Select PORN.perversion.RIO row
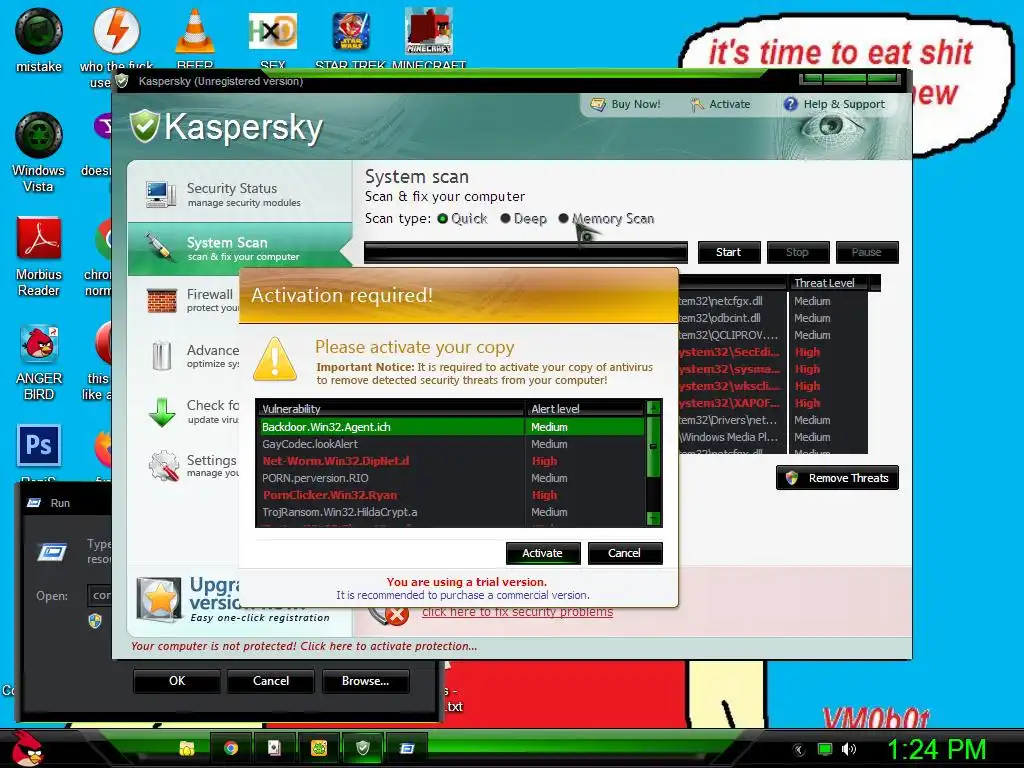The height and width of the screenshot is (768, 1024). 452,478
